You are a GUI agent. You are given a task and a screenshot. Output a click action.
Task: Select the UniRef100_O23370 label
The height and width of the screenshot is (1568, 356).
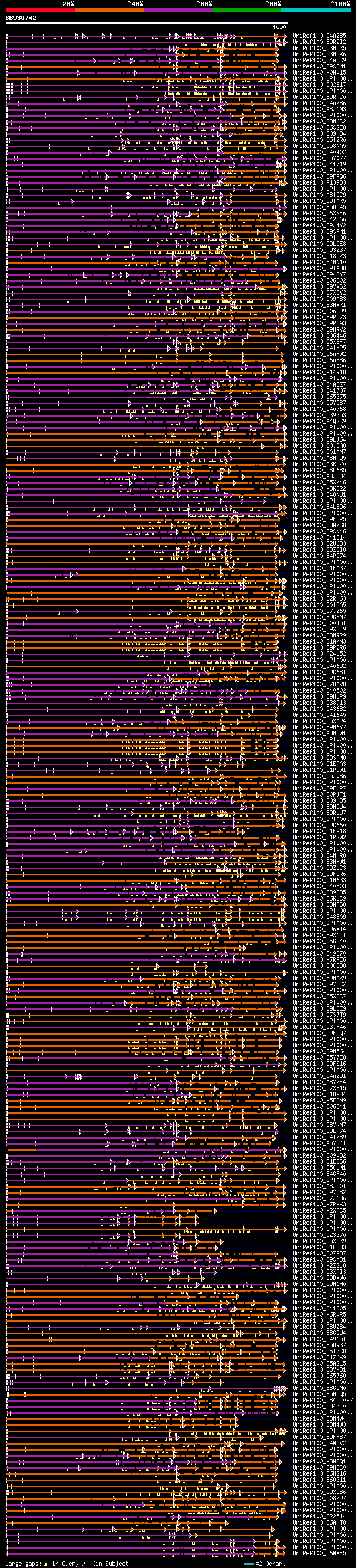click(x=319, y=1235)
